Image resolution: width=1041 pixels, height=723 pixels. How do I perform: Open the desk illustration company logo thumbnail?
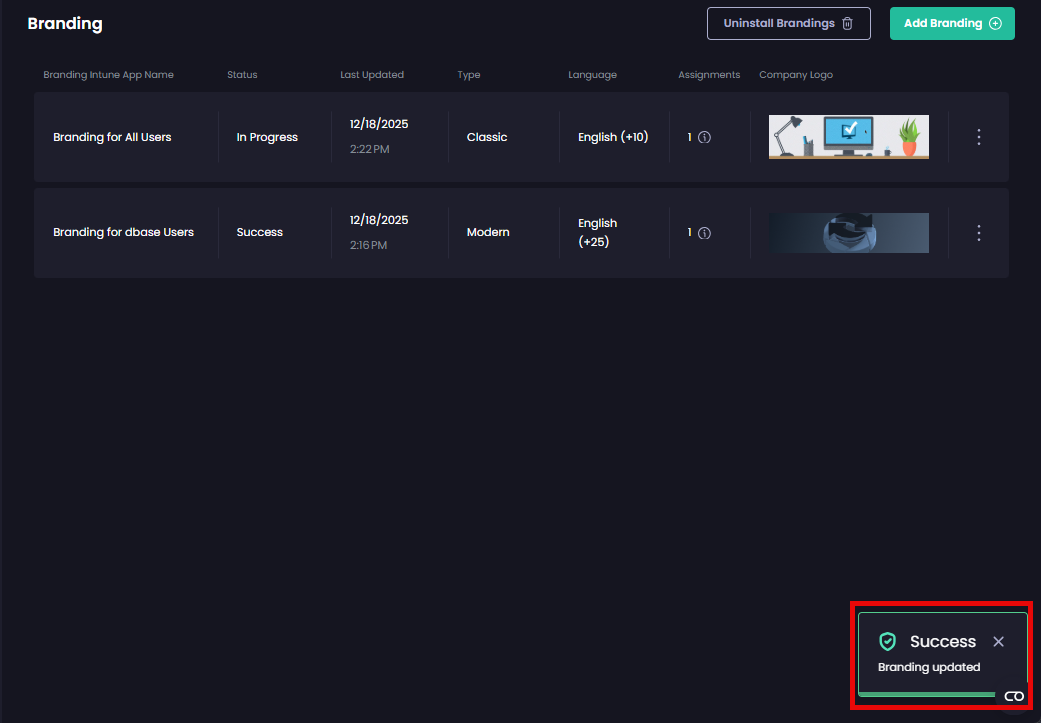[848, 136]
